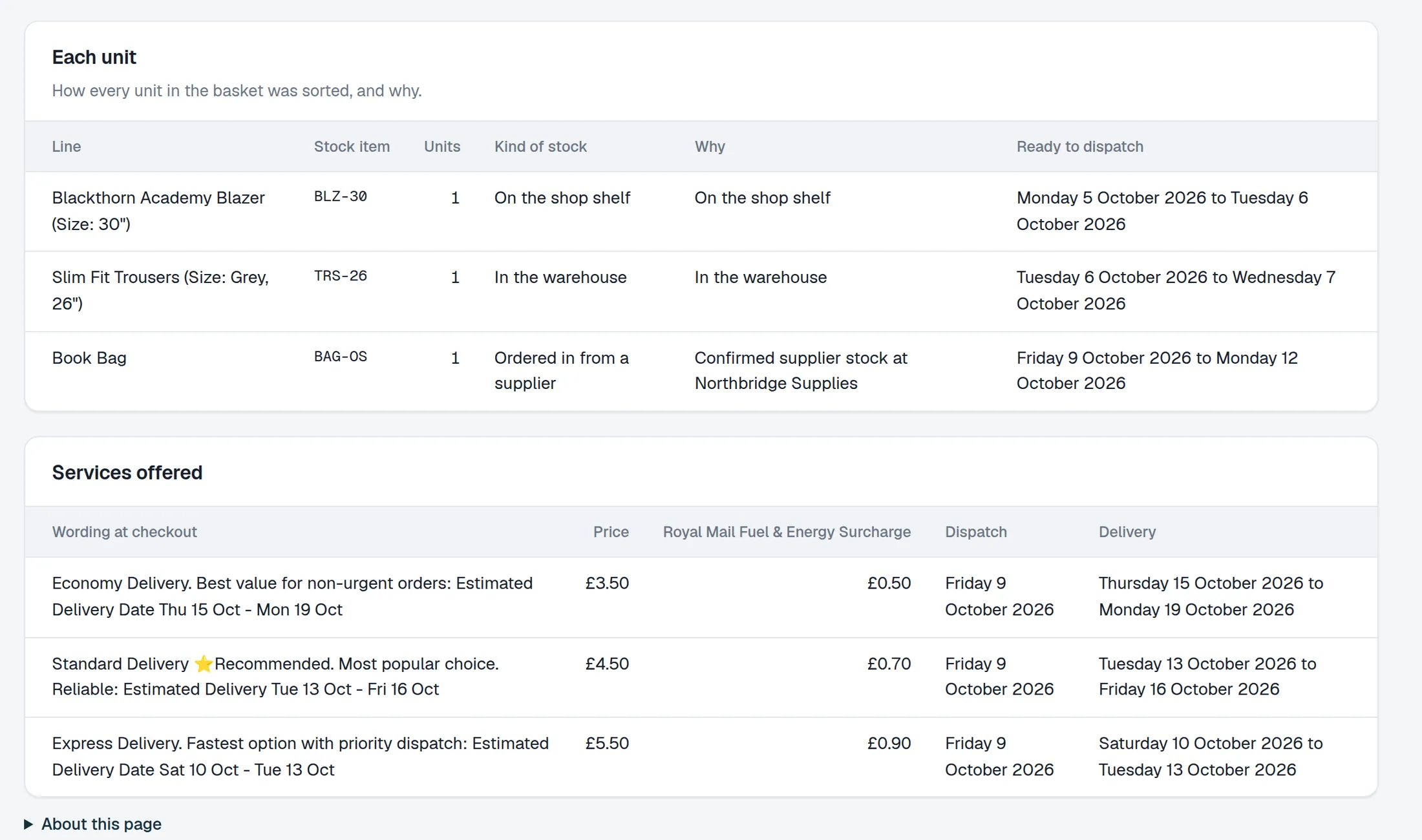Select the 'Kind of stock' column header
This screenshot has width=1422, height=840.
(540, 146)
